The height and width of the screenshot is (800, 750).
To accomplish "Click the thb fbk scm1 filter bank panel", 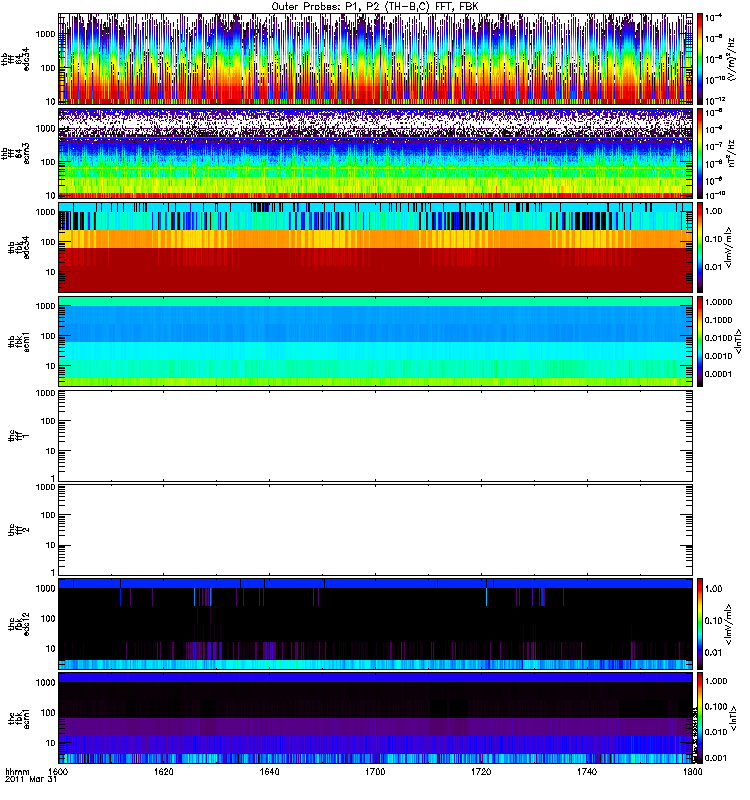I will [x=375, y=341].
